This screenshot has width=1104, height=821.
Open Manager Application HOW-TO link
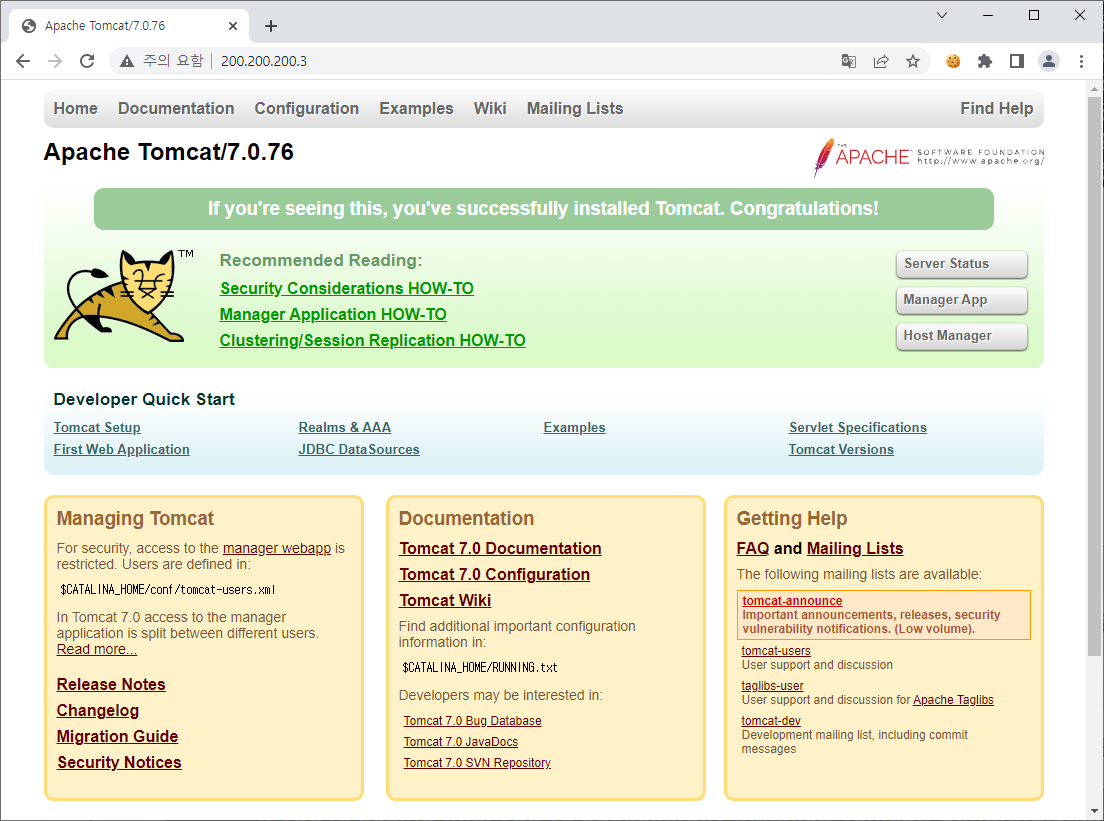pyautogui.click(x=333, y=315)
